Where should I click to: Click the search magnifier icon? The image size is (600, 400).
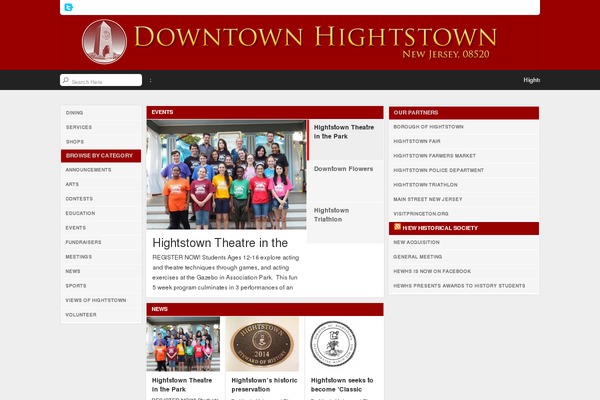click(x=66, y=80)
